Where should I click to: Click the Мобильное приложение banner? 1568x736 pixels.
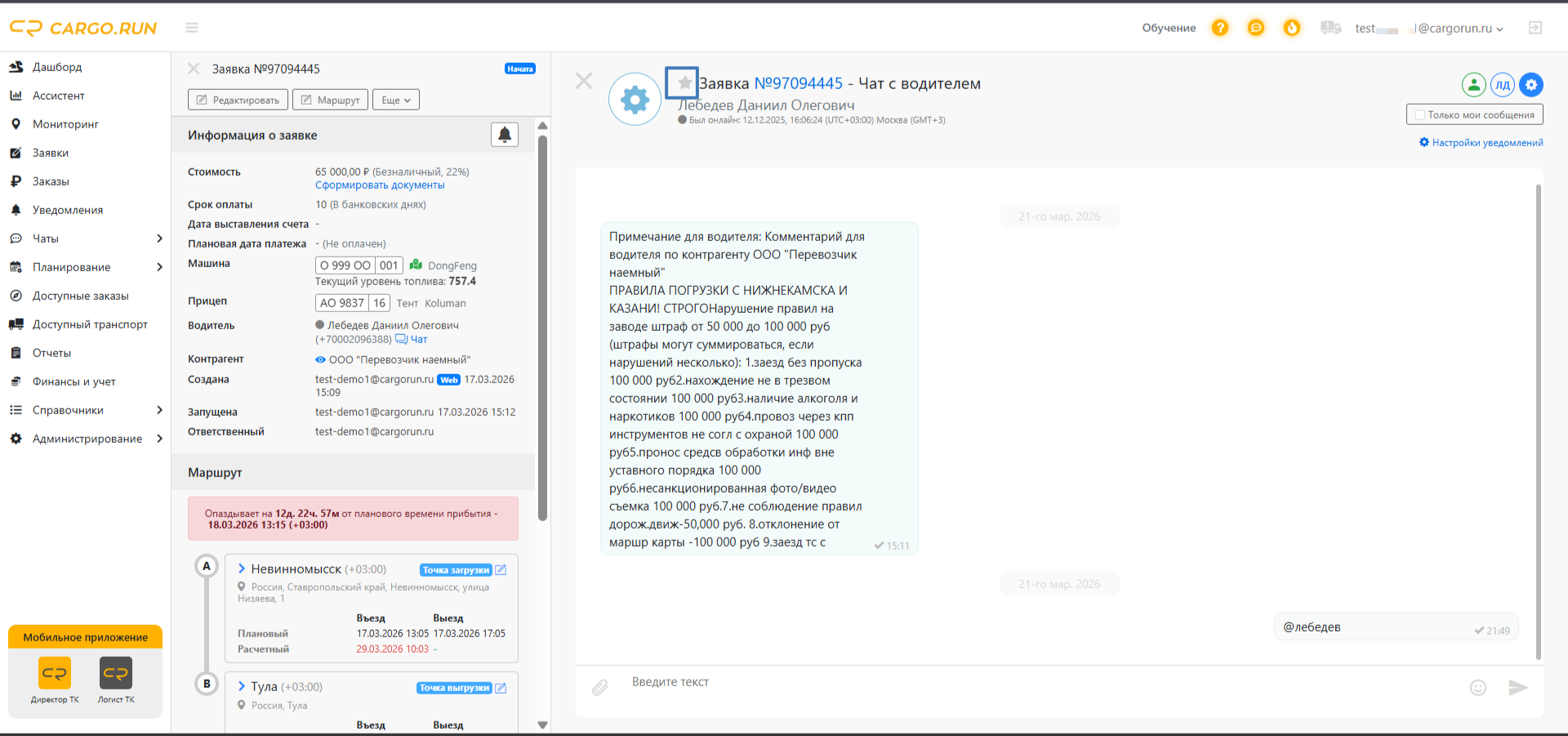coord(86,637)
